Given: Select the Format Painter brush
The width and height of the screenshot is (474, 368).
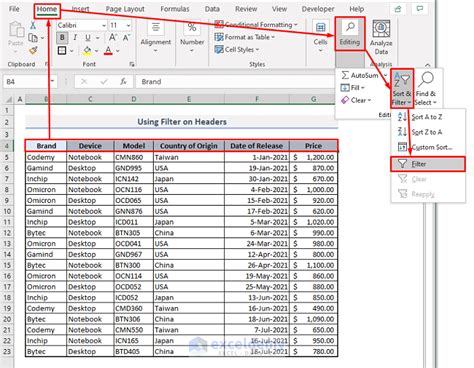Looking at the screenshot, I should pyautogui.click(x=33, y=51).
